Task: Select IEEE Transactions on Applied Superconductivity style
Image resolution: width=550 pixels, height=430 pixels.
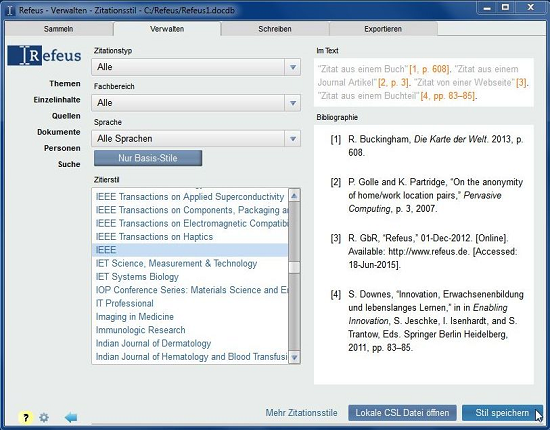Action: point(190,197)
